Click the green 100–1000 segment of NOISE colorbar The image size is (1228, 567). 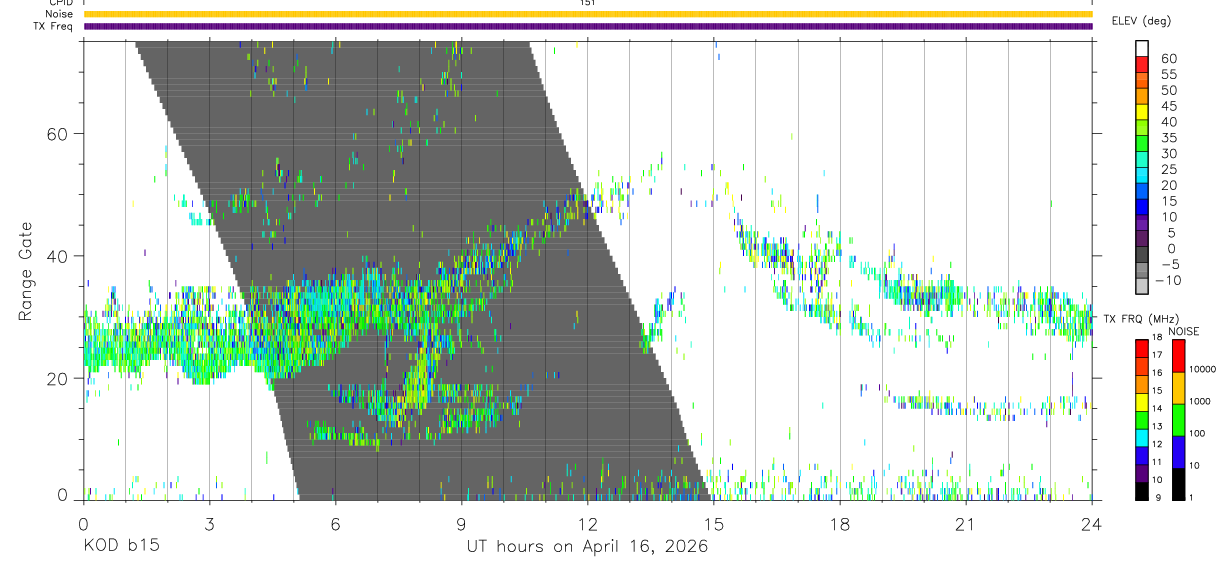tap(1179, 420)
